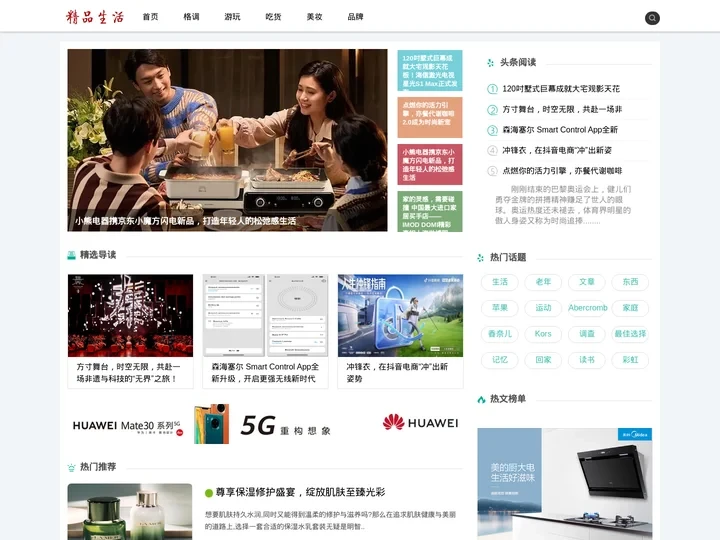
Task: Click slideshow caption 小熊电器携京东小魔方闪电新品
Action: coord(186,221)
